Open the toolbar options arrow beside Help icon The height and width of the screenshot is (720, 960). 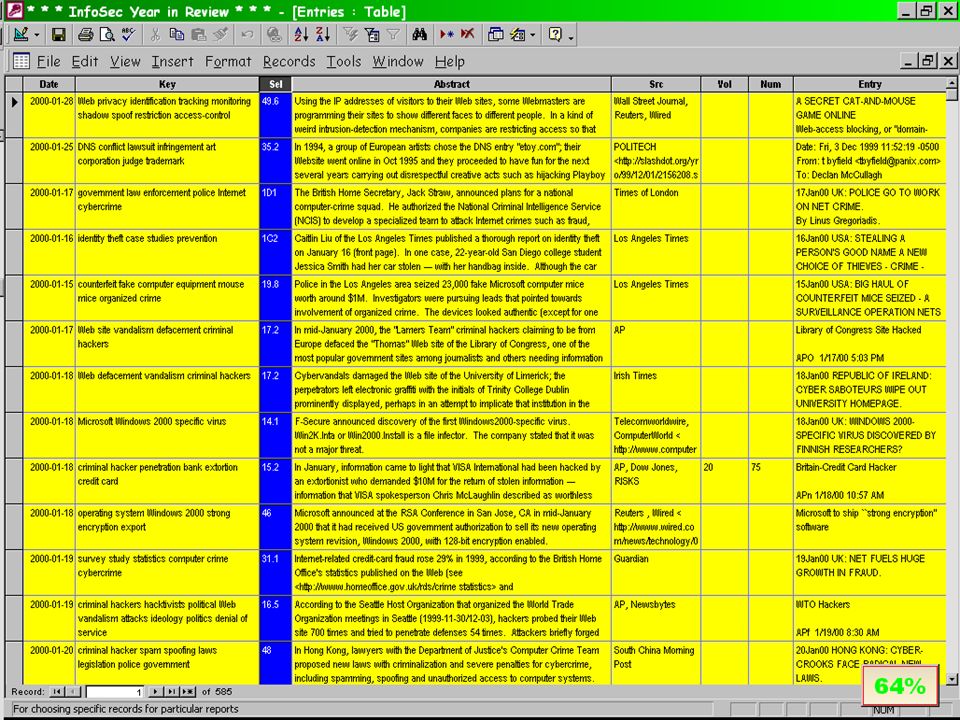click(x=571, y=37)
